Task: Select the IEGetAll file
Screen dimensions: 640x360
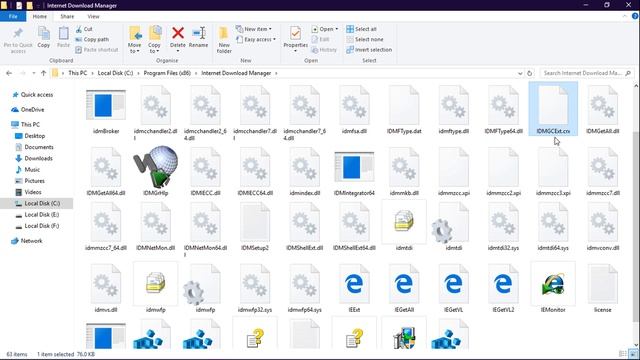Action: tap(404, 284)
